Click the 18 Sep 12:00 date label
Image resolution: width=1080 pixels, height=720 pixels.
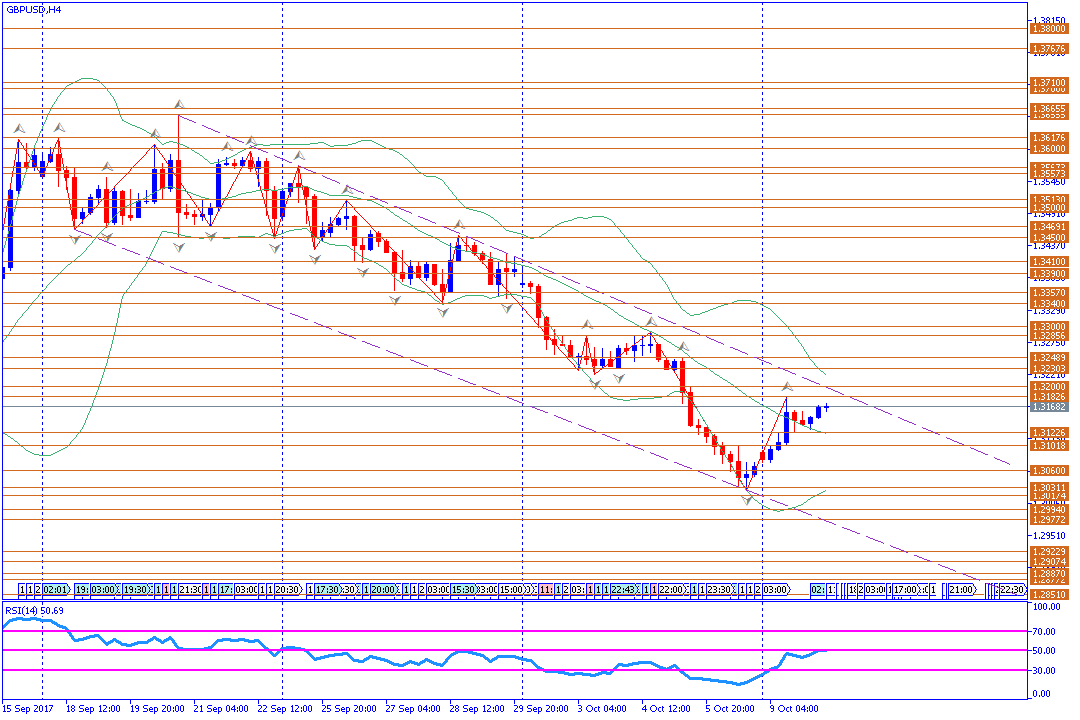tap(93, 708)
